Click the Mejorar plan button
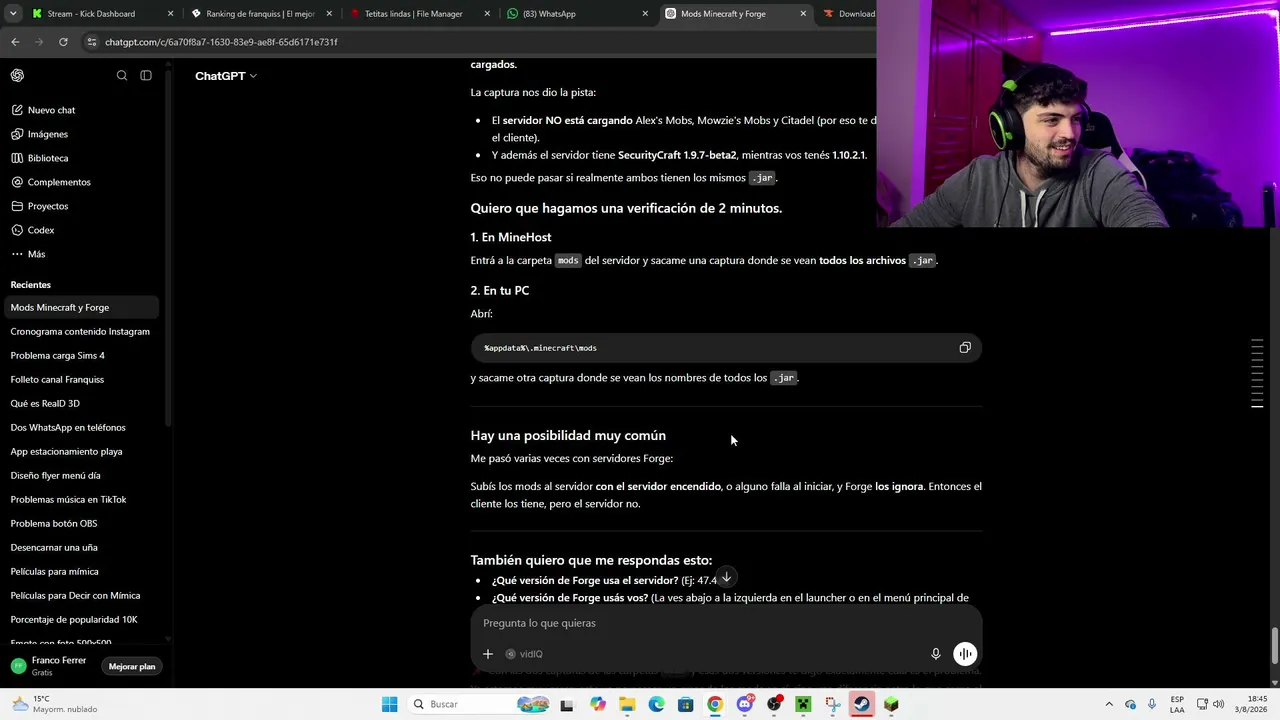1280x720 pixels. (x=132, y=667)
